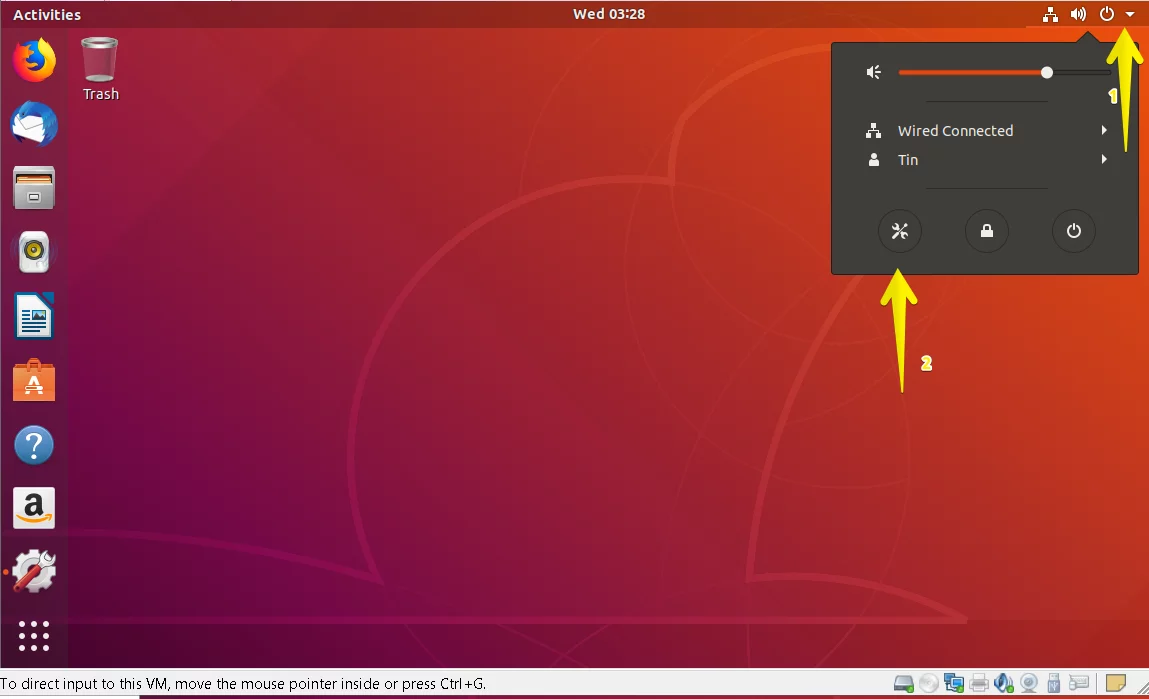Expand the Wired Connected submenu
1149x699 pixels.
tap(985, 130)
